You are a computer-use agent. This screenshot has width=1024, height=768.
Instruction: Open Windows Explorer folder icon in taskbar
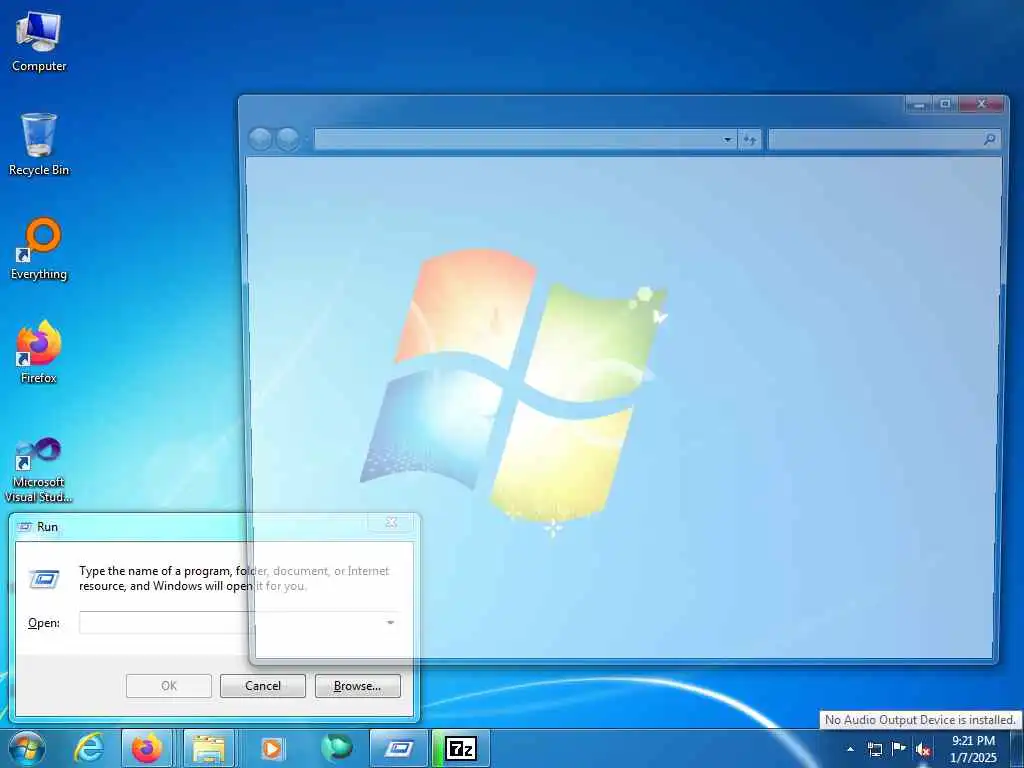pyautogui.click(x=208, y=748)
